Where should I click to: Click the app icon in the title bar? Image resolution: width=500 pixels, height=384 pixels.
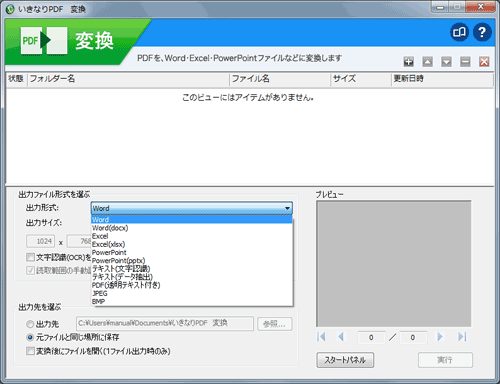10,9
